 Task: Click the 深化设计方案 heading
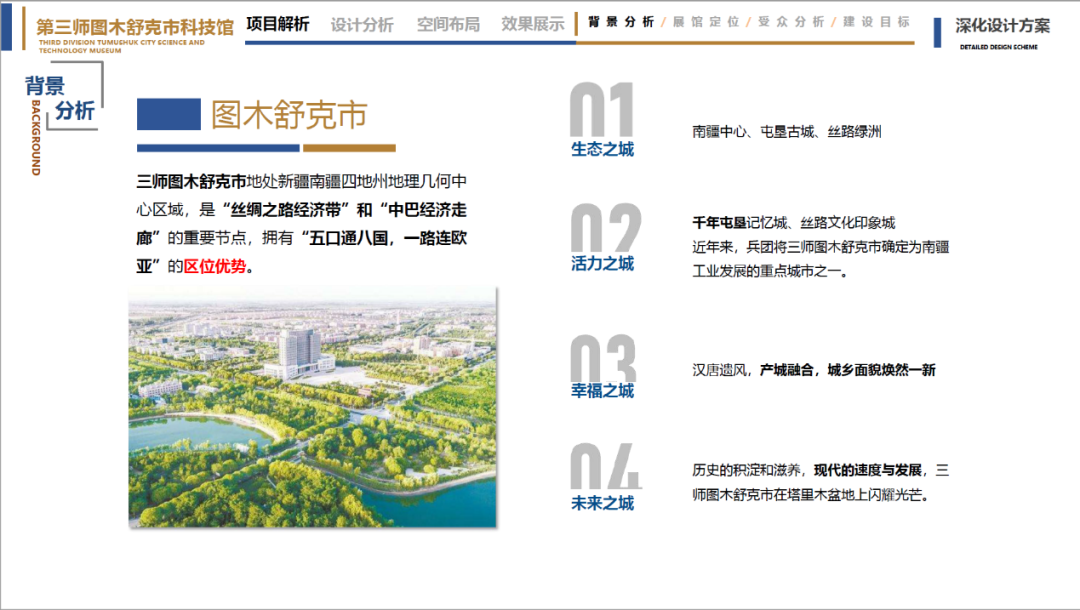point(1002,26)
